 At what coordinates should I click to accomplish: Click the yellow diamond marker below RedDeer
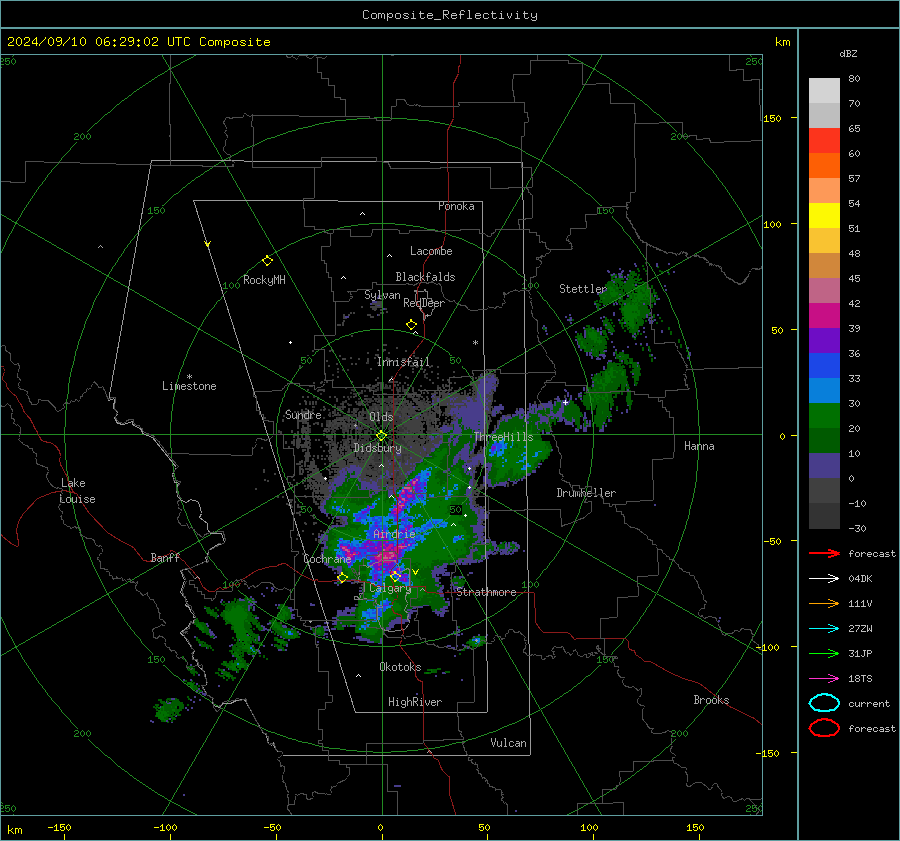(x=412, y=325)
